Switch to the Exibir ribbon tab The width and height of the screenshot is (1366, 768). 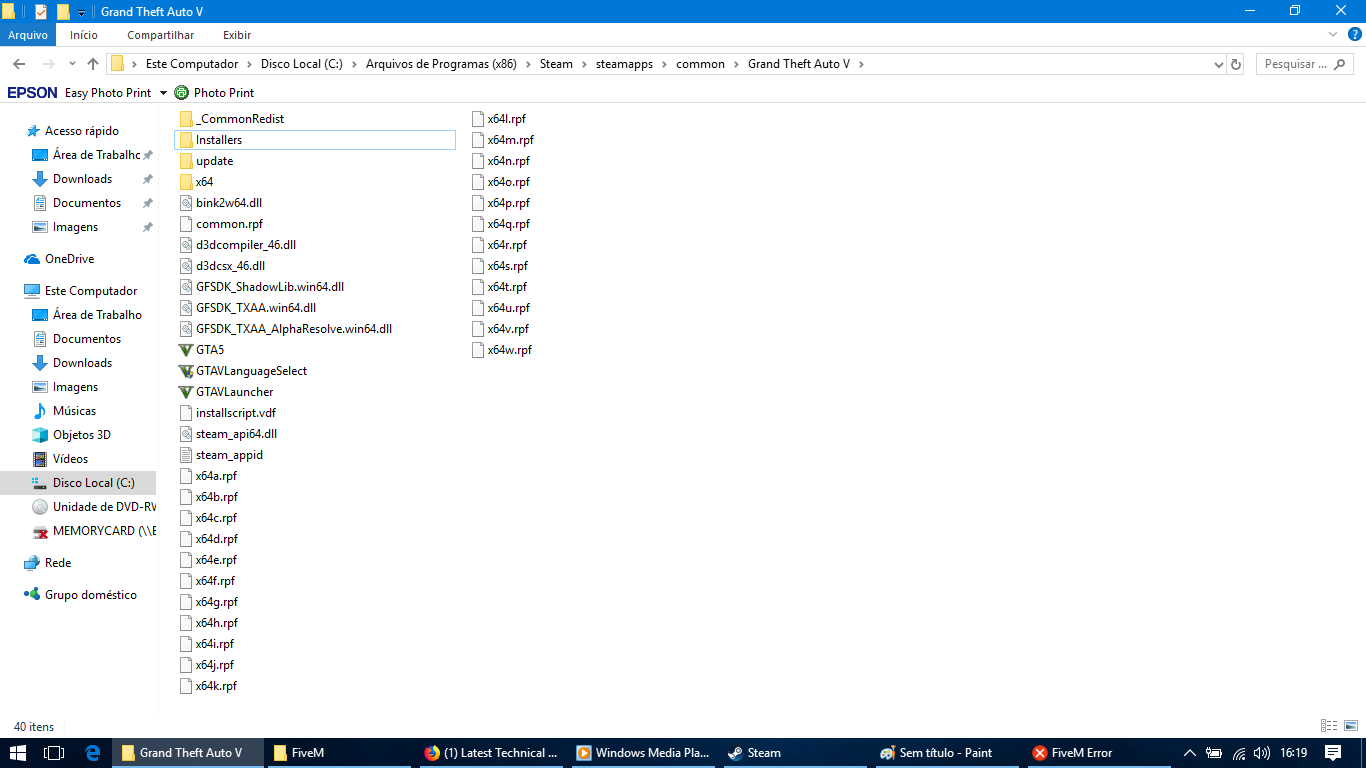pos(237,35)
